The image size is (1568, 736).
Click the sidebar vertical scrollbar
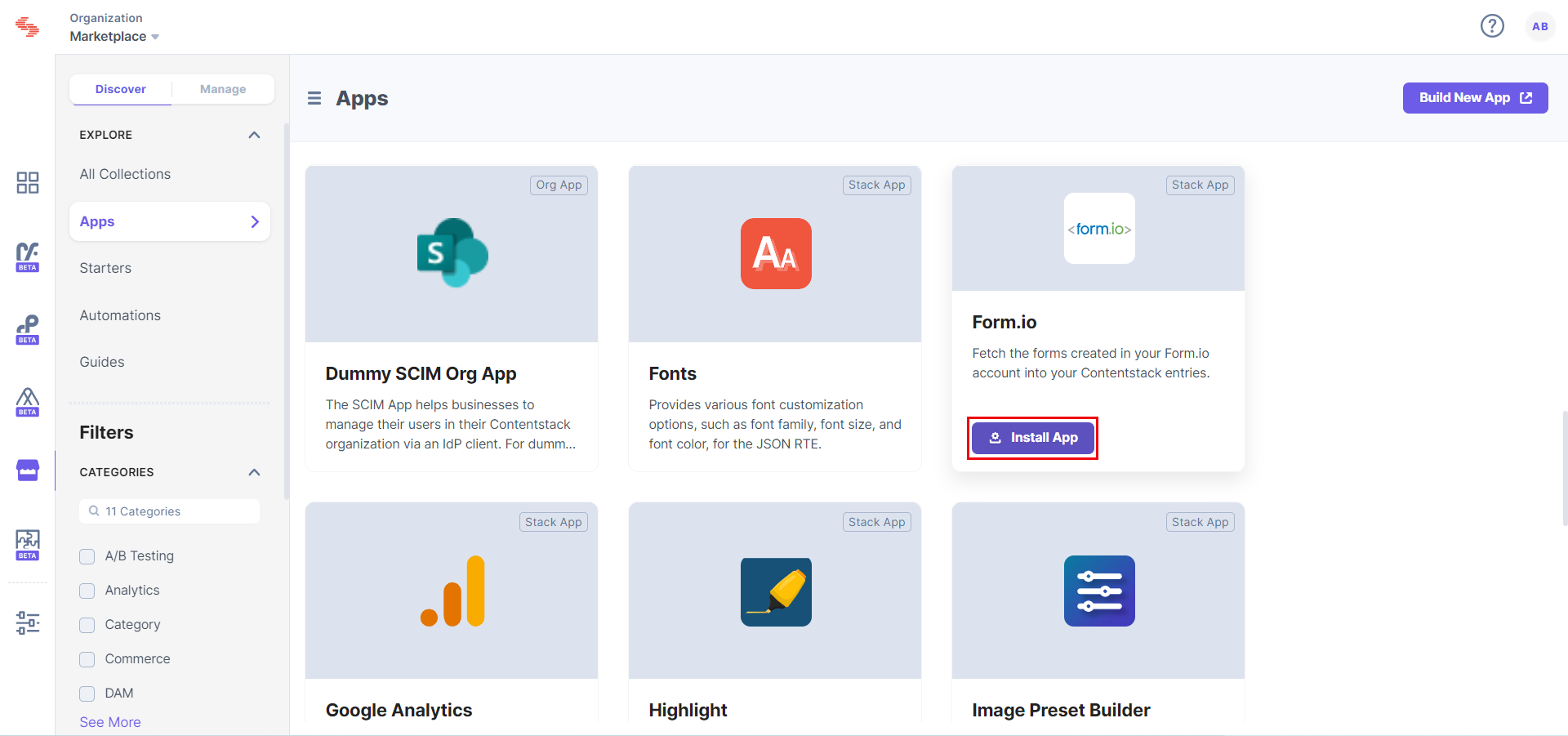pyautogui.click(x=286, y=310)
